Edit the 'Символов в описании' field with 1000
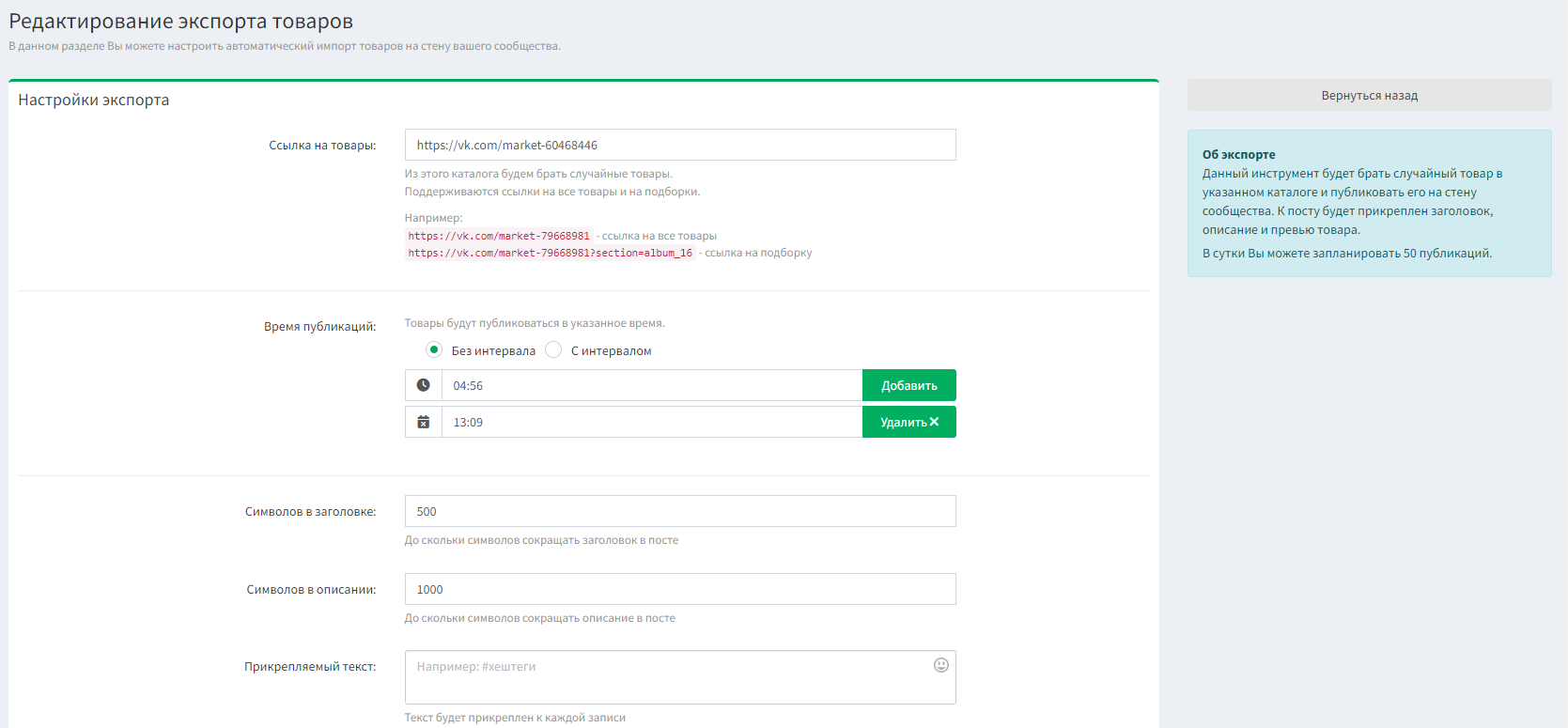The image size is (1568, 728). point(679,589)
